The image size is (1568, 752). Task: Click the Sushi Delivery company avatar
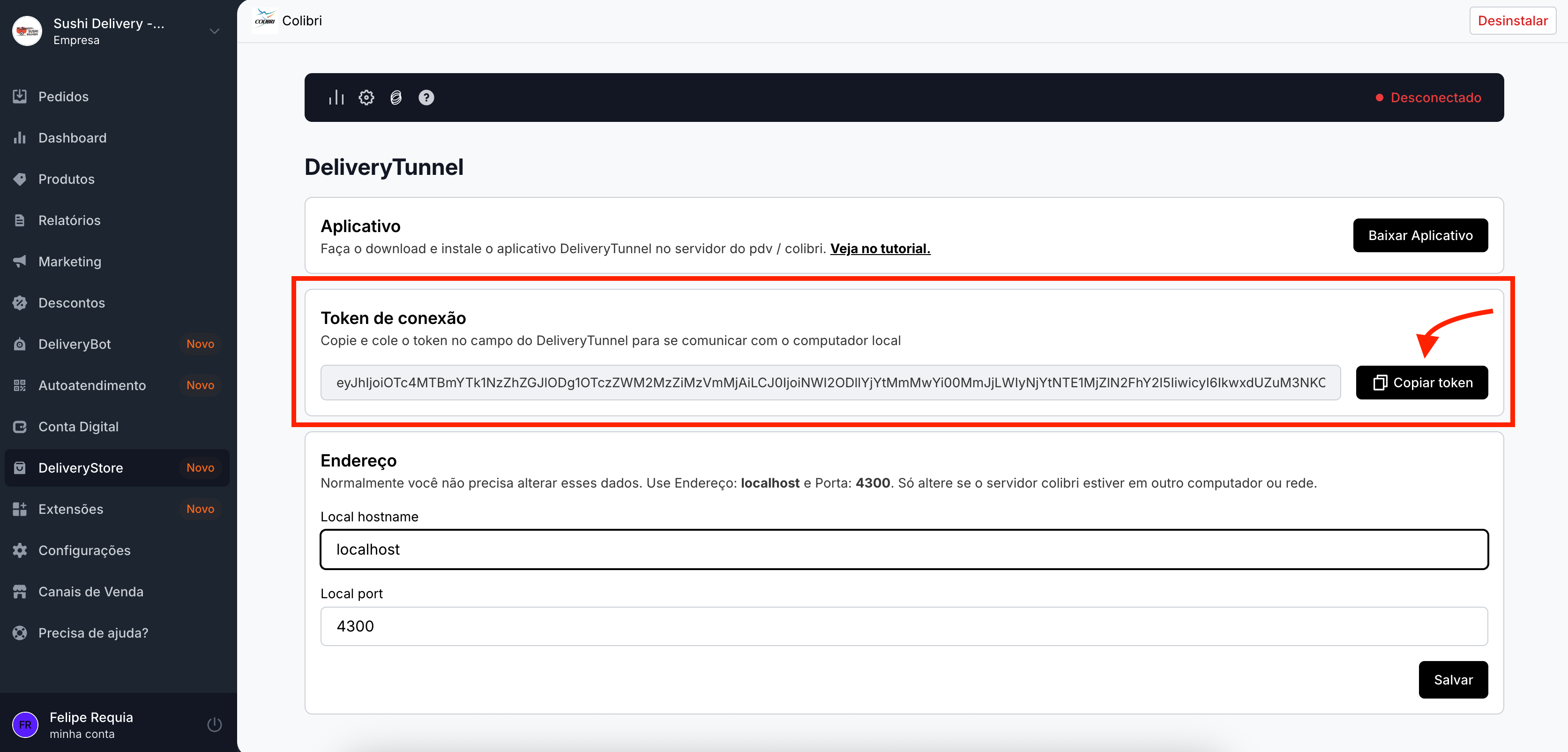point(27,31)
